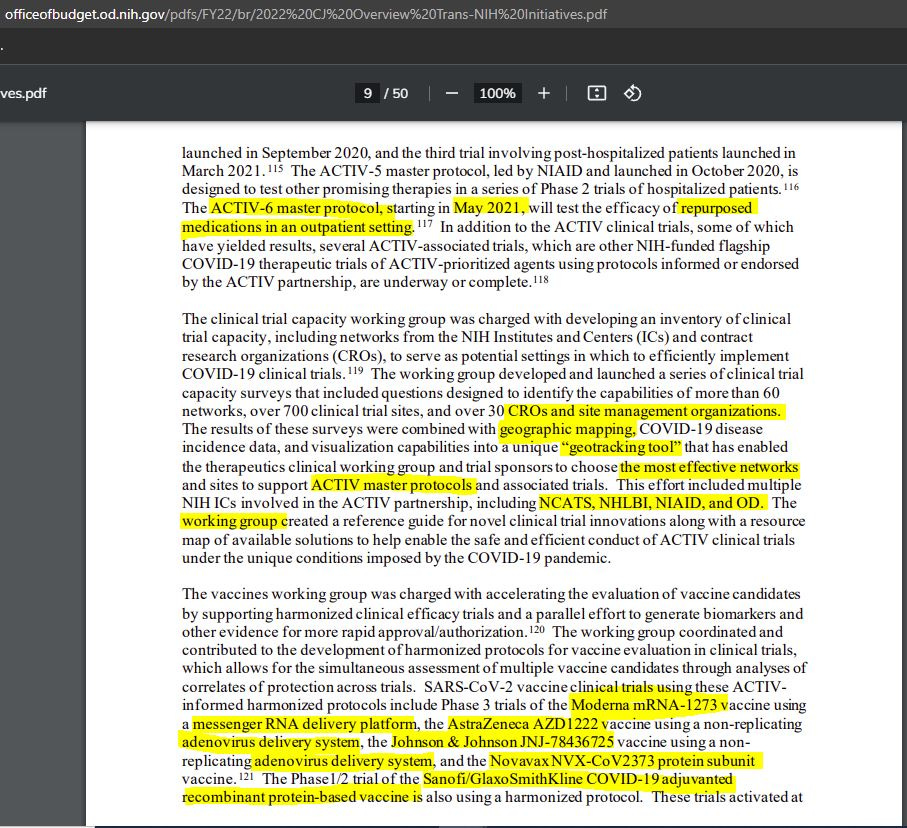Click highlighted 'NCATS, NHLBI, NIAID, and OD' text
Screen dimensions: 907x828
[x=651, y=503]
